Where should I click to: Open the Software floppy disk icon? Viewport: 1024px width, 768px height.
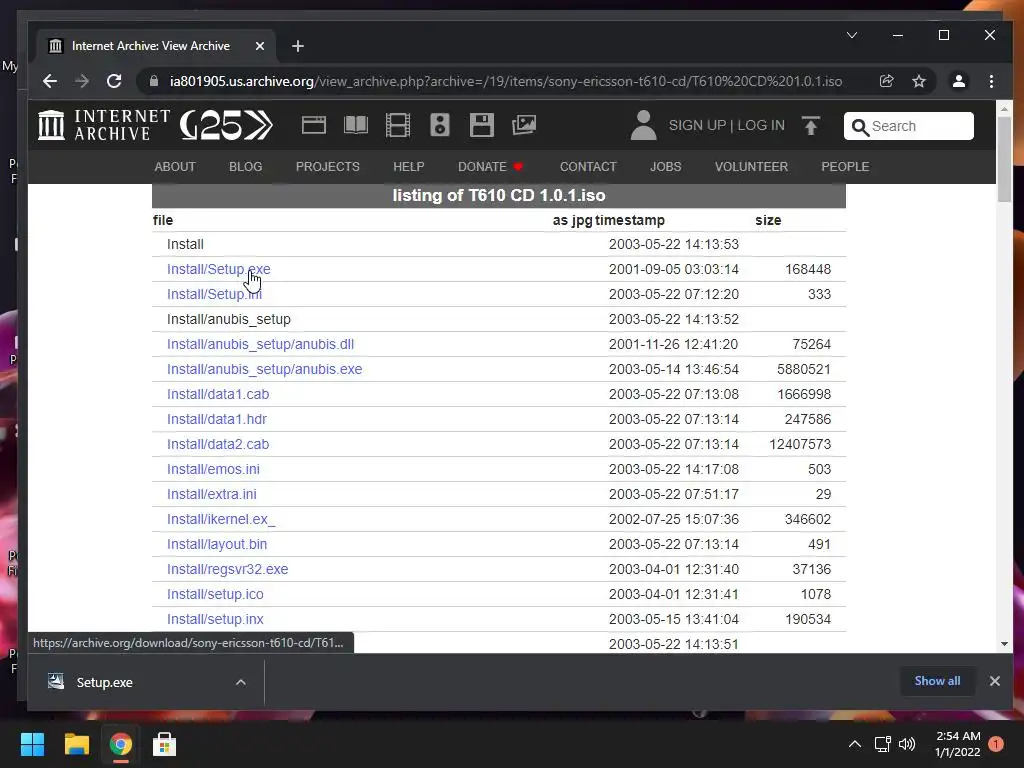[x=482, y=125]
